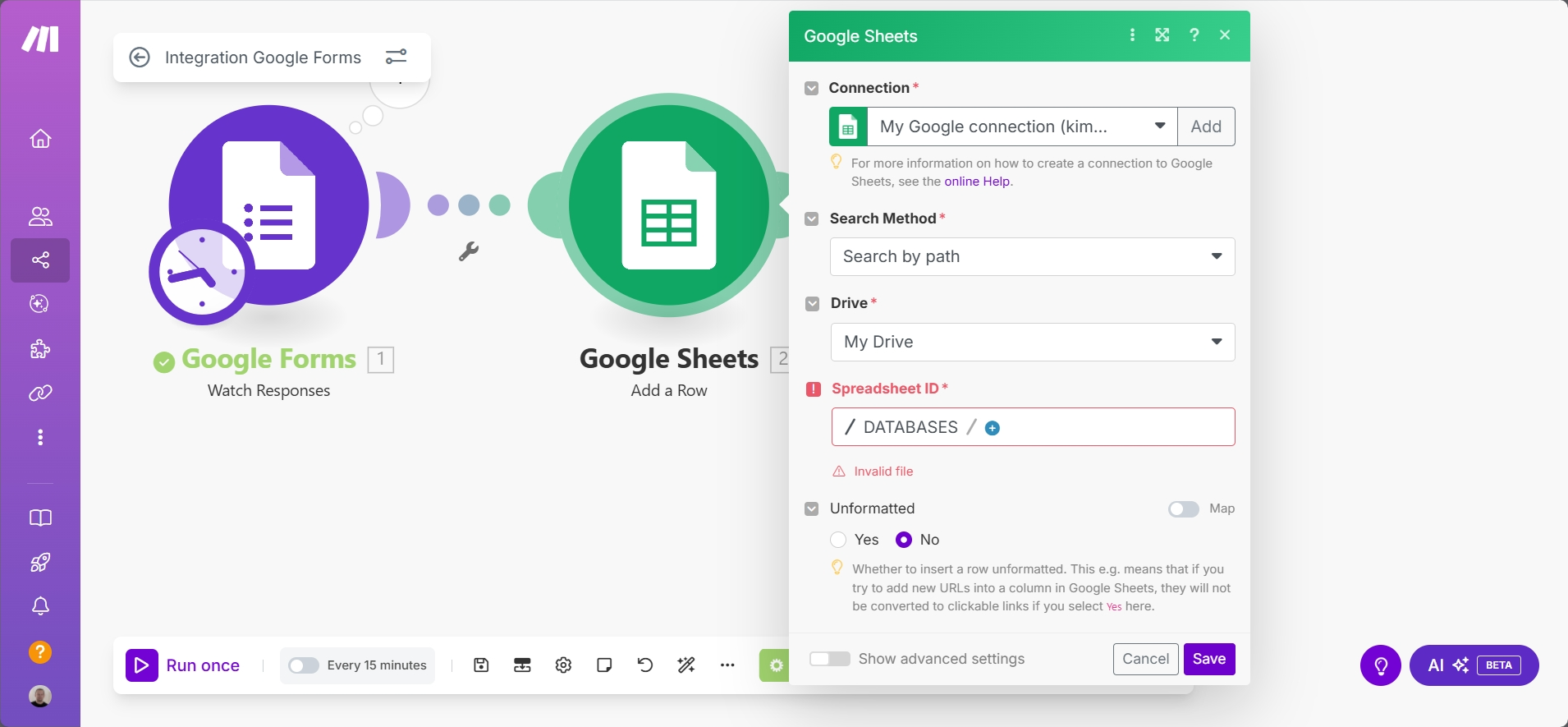
Task: Save the scenario with the disk icon
Action: 482,665
